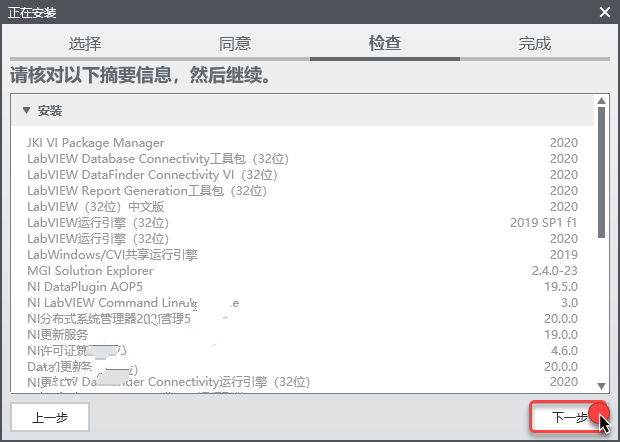620x442 pixels.
Task: Click the 下一步 button
Action: tap(569, 417)
